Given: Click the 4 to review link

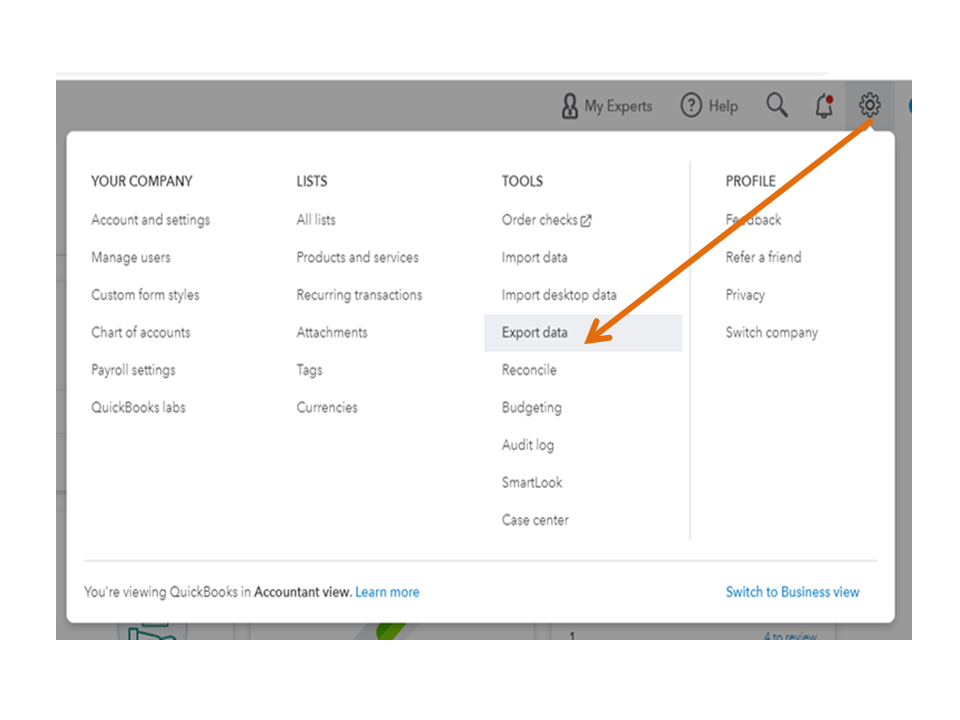Looking at the screenshot, I should pyautogui.click(x=790, y=636).
